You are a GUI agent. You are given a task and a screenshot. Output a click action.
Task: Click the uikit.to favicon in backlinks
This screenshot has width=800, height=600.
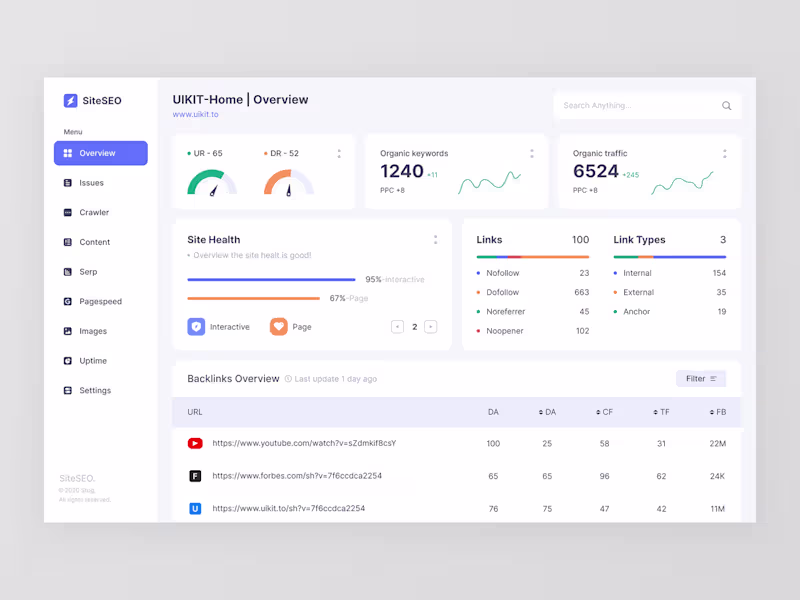(x=195, y=509)
